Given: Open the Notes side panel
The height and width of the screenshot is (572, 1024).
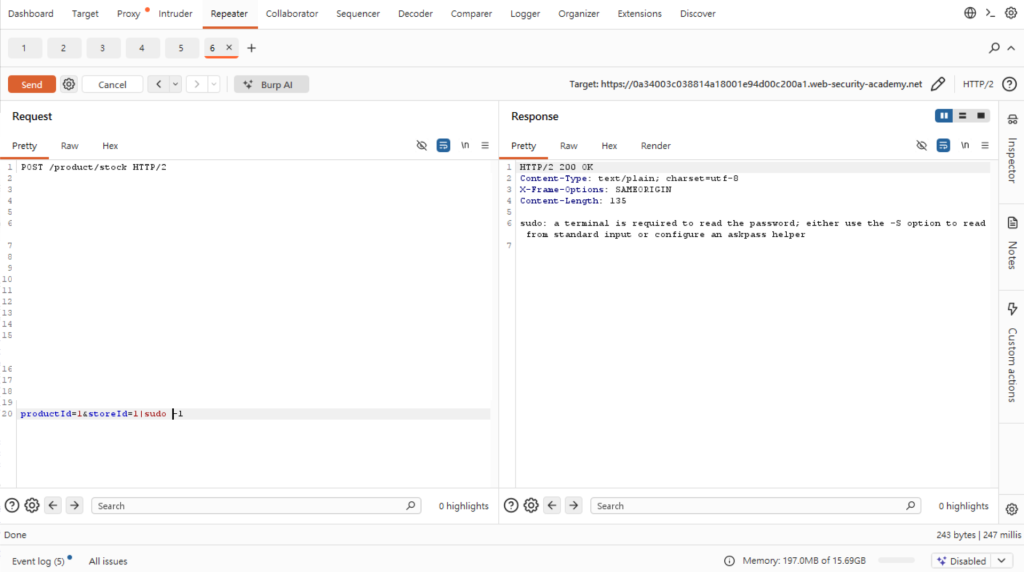Looking at the screenshot, I should click(1012, 243).
